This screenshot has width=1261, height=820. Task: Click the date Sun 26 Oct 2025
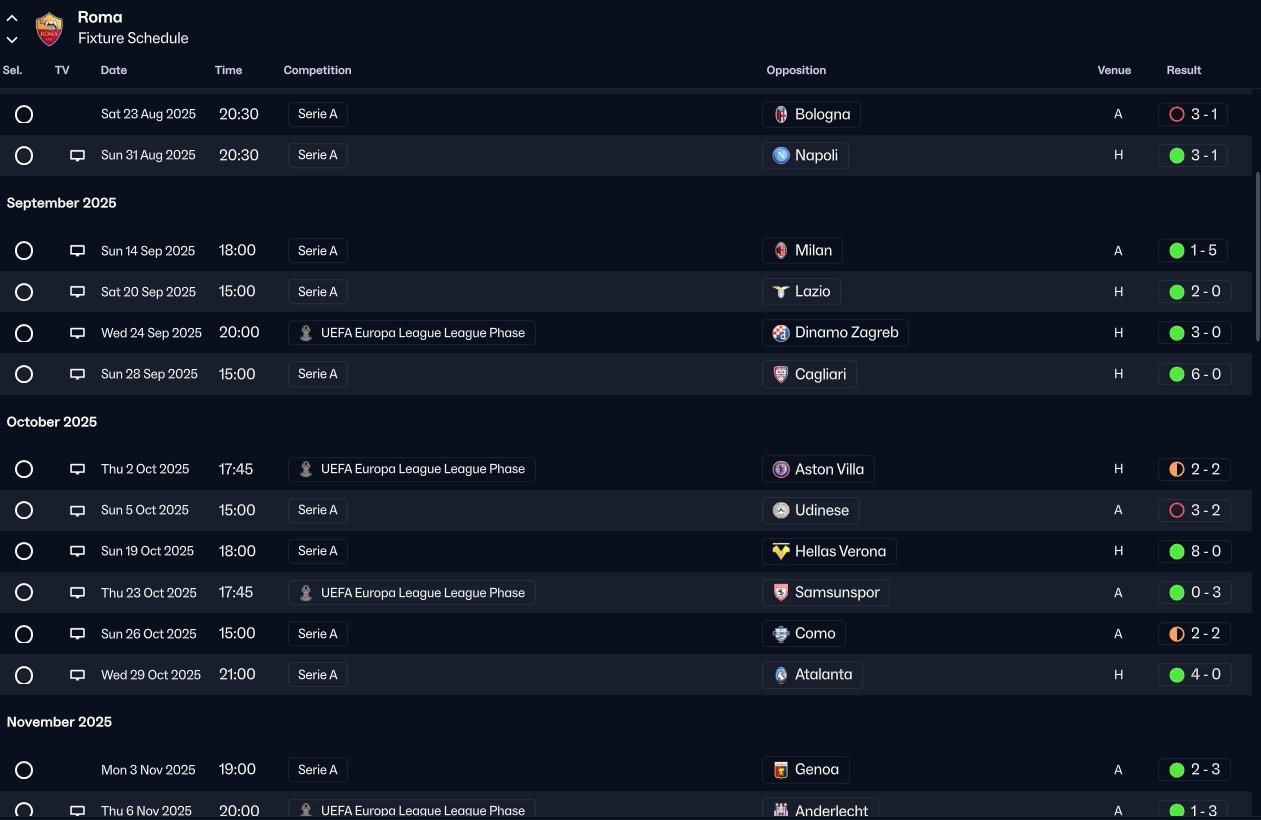click(x=147, y=633)
